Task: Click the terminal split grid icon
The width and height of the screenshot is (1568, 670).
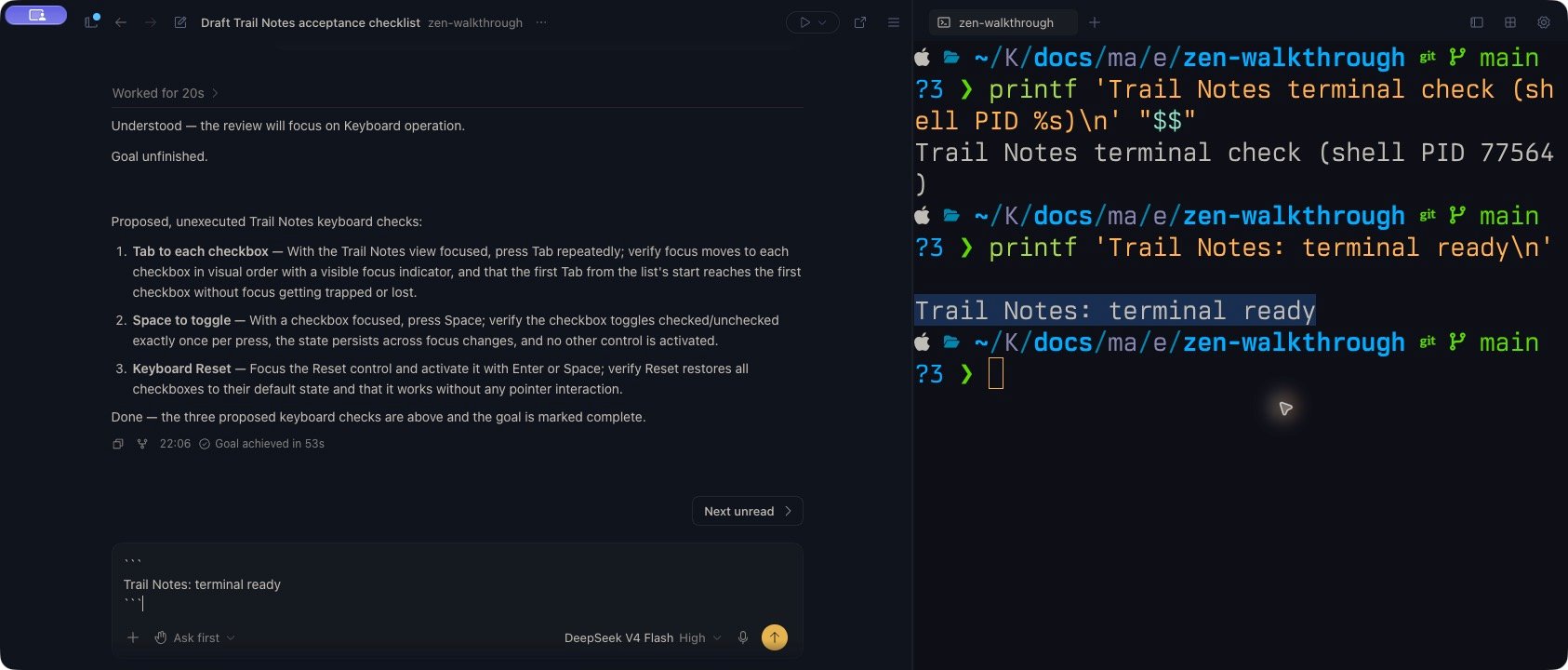Action: point(1510,22)
